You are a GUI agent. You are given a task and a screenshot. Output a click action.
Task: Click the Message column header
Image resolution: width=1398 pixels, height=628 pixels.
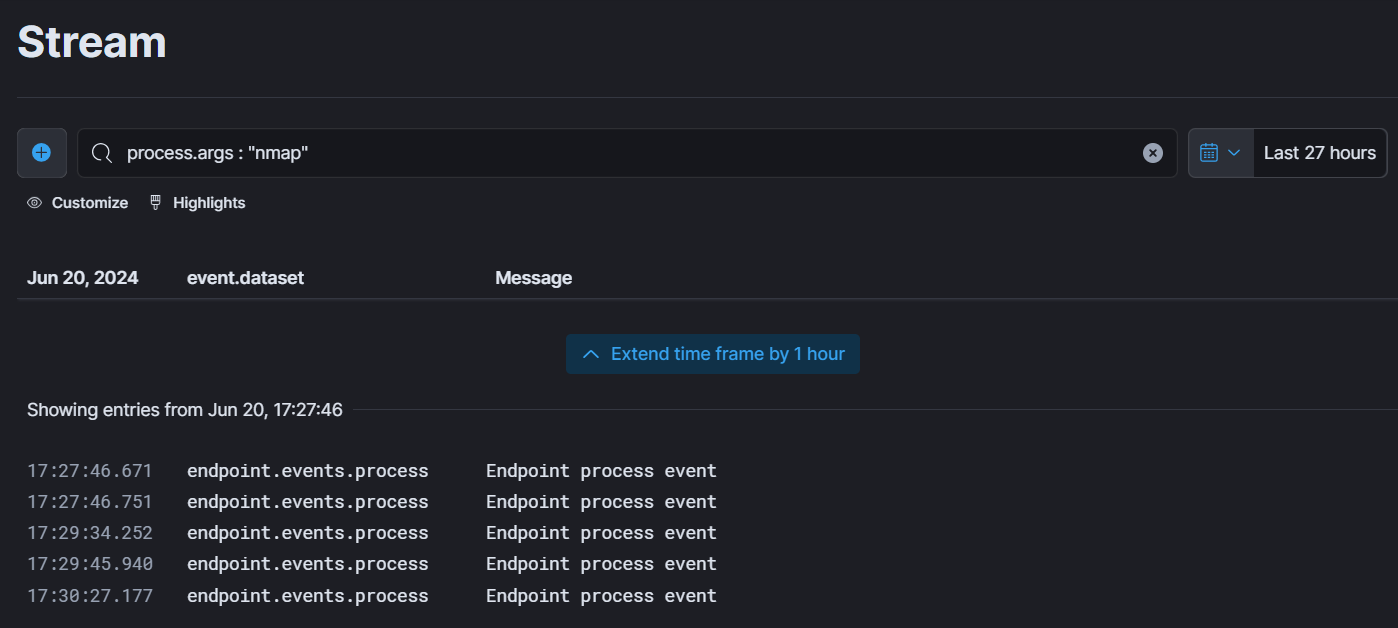(x=534, y=278)
